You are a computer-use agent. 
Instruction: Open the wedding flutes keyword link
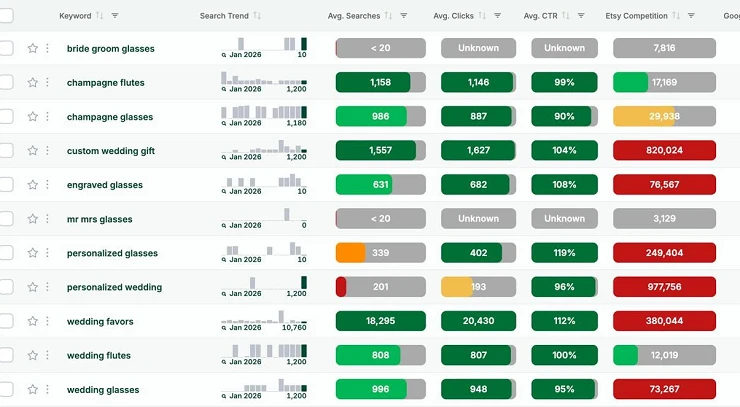[x=98, y=356]
